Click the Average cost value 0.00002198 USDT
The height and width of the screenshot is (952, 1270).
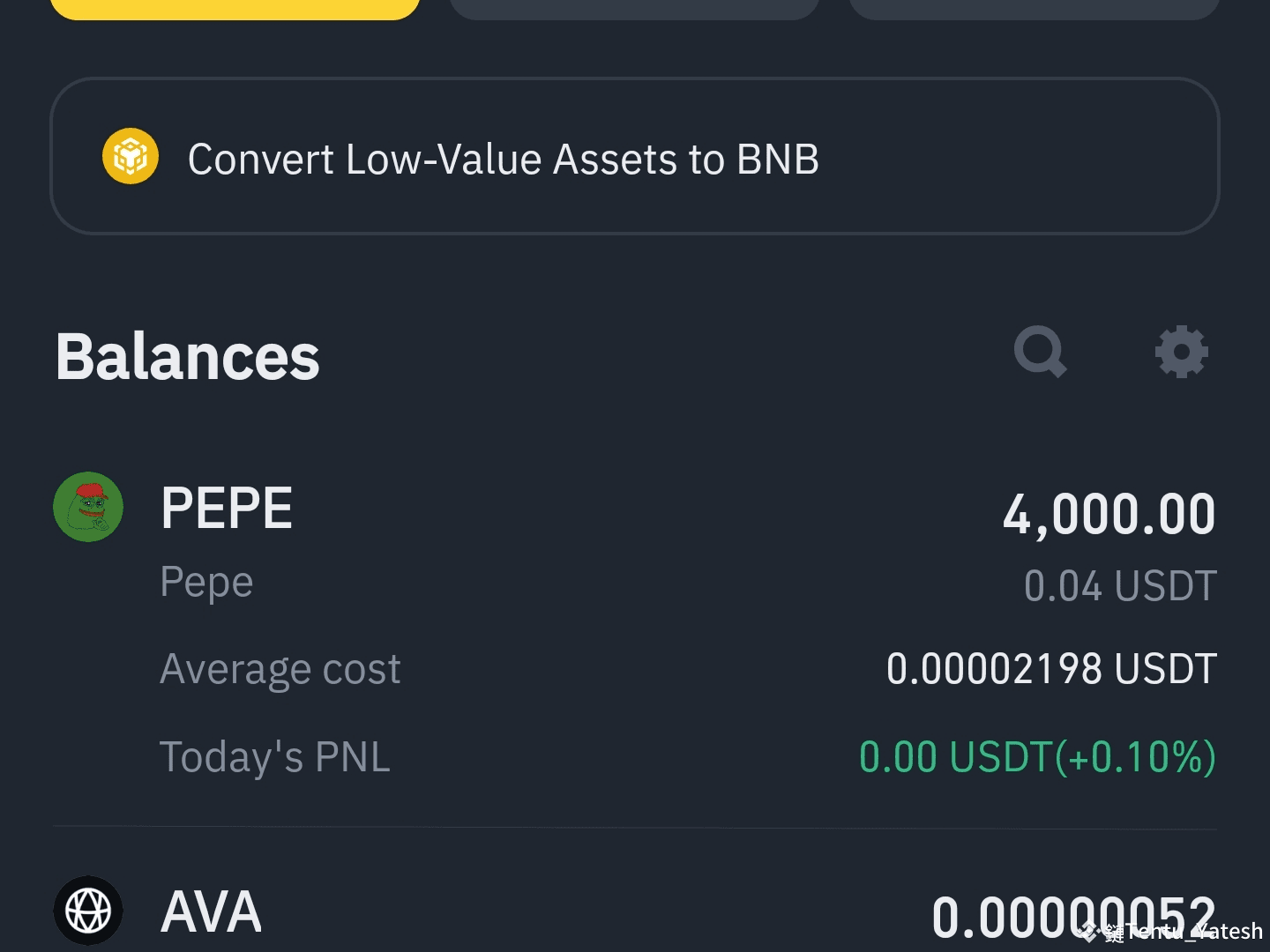tap(1050, 668)
